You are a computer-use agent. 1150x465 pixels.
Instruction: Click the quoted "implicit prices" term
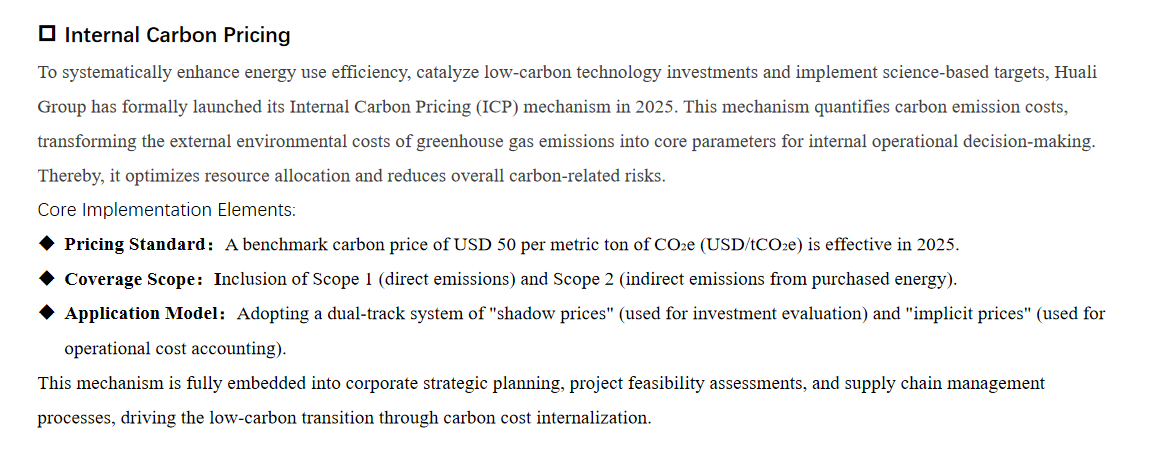[967, 313]
